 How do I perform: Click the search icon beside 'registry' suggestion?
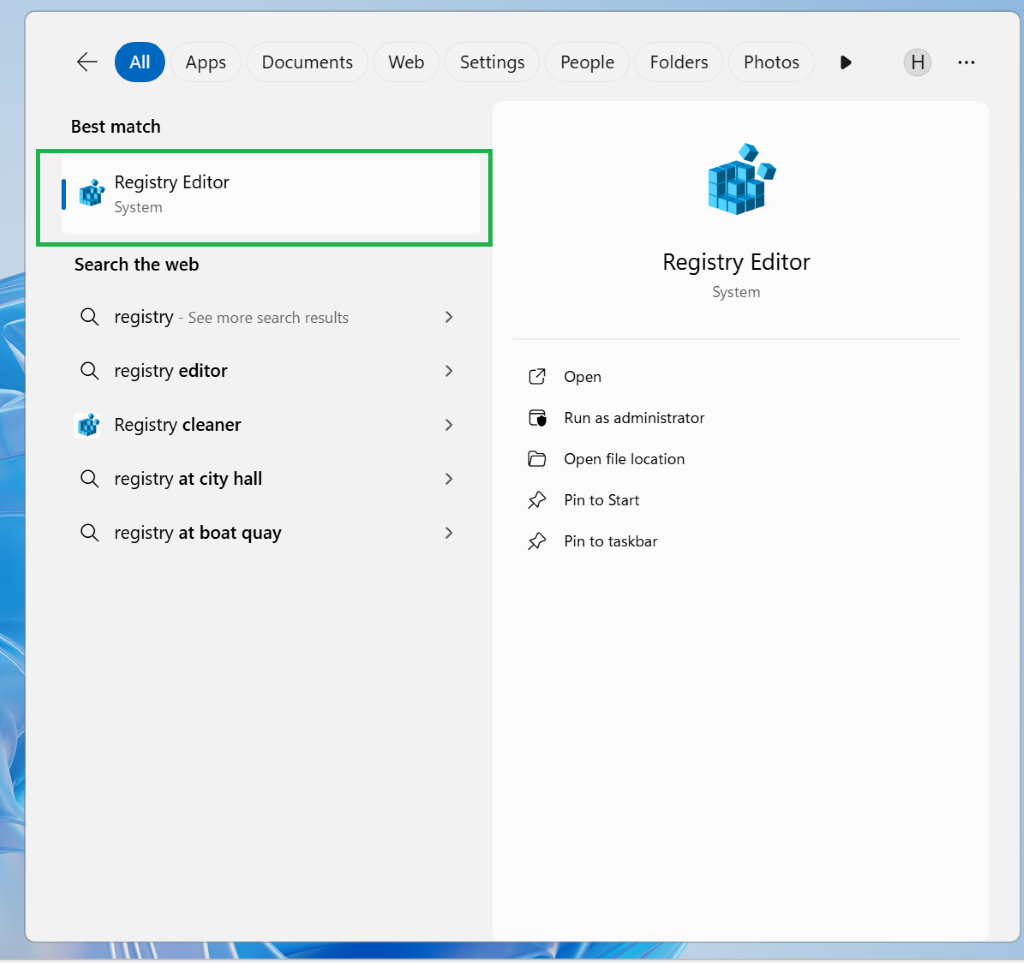pos(89,317)
